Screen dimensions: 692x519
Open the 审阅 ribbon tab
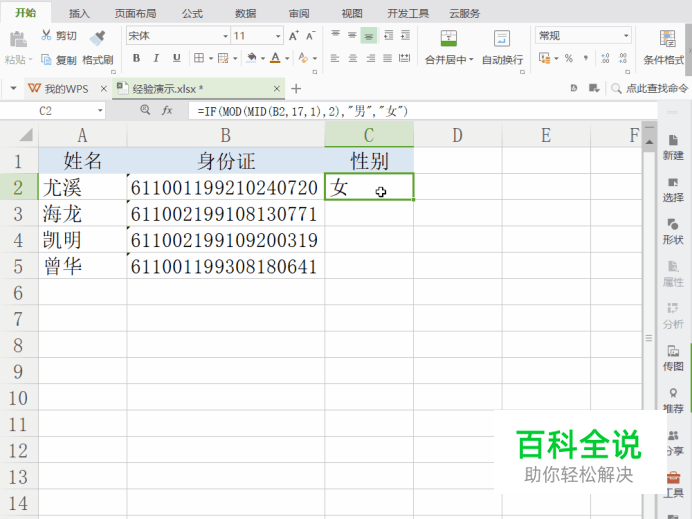coord(299,14)
